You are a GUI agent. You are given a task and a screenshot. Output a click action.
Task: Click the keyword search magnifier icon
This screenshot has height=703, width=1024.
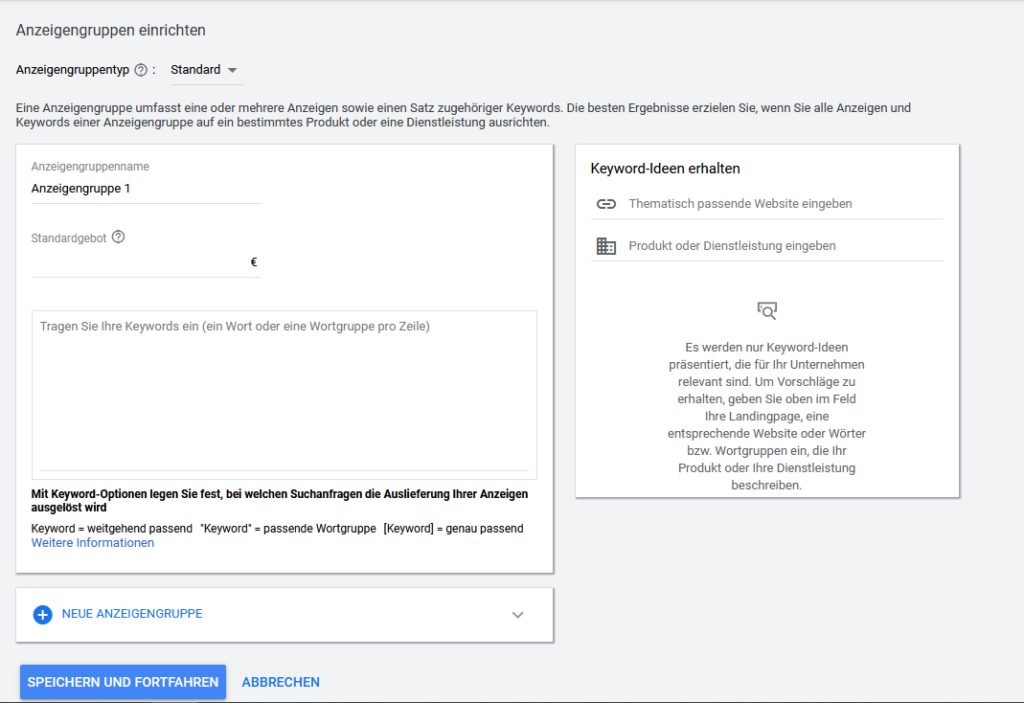click(767, 310)
